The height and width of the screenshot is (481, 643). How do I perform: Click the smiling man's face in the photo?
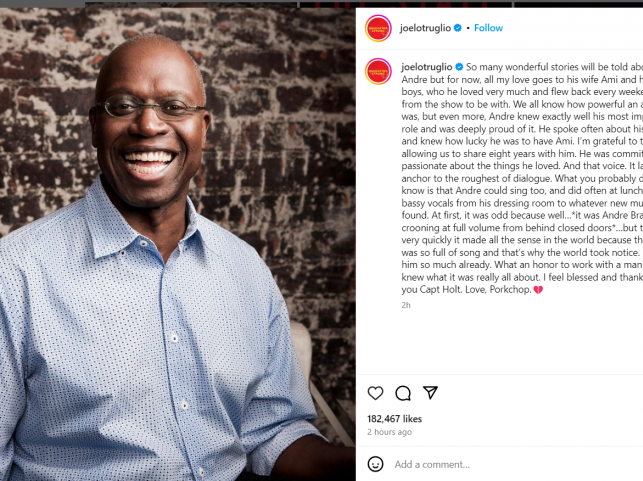point(150,123)
